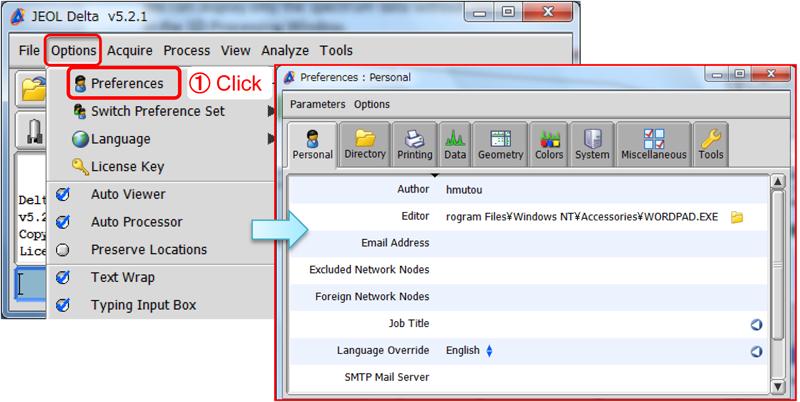Click the magnet icon in Delta toolbar
Viewport: 800px width, 402px height.
(x=34, y=131)
